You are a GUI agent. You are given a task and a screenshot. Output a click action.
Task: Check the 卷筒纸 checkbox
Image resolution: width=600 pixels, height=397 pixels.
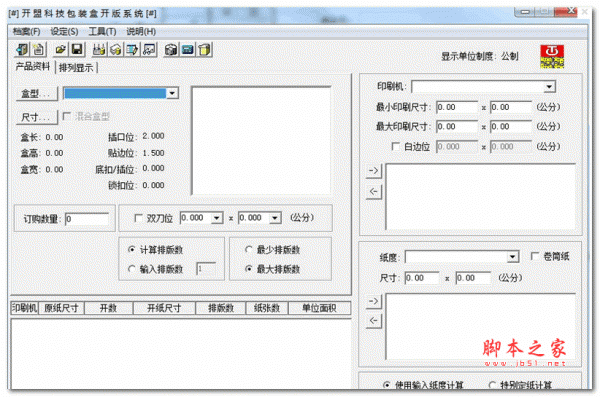(x=535, y=256)
